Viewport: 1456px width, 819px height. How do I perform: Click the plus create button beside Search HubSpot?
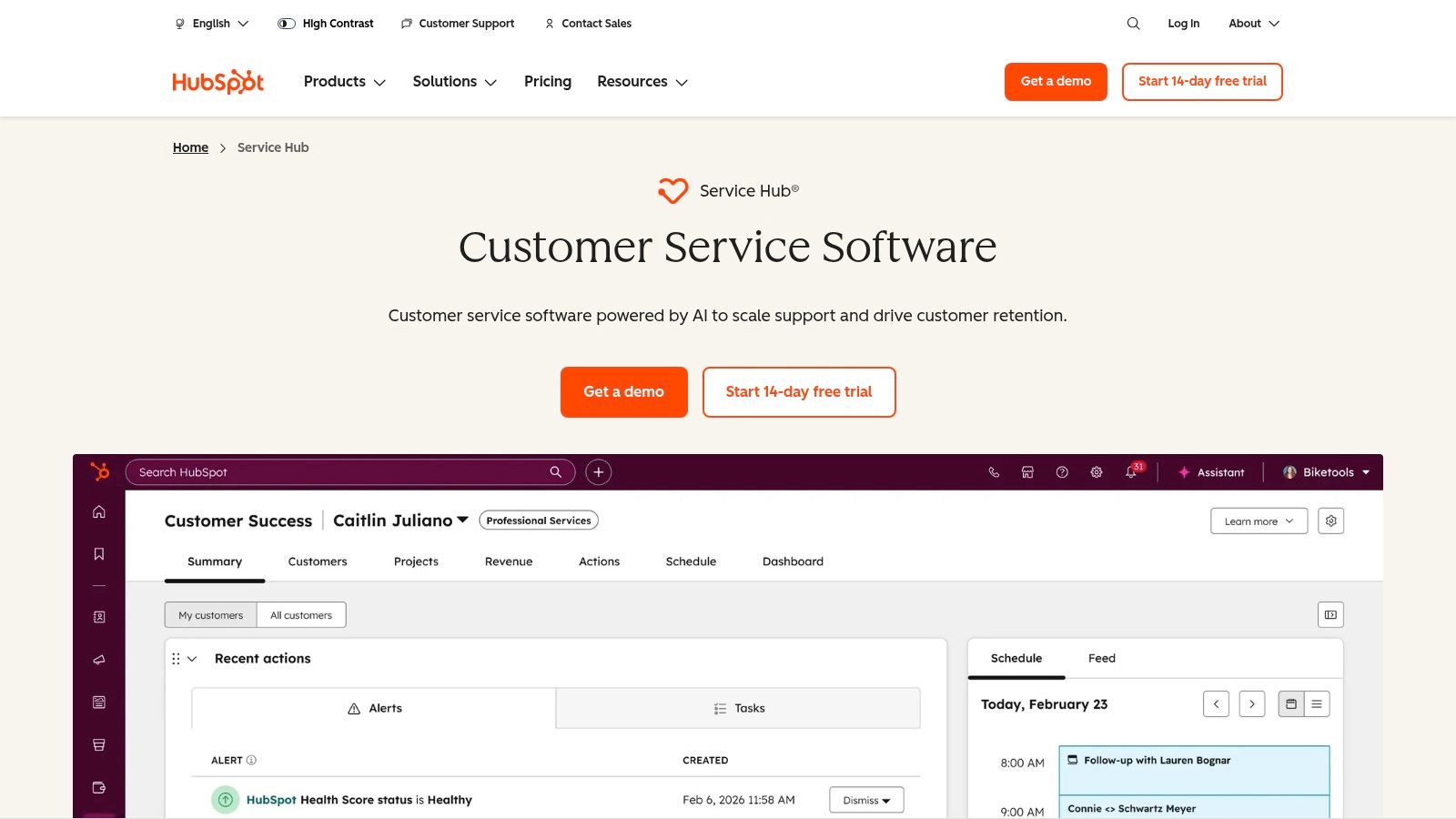click(x=598, y=472)
